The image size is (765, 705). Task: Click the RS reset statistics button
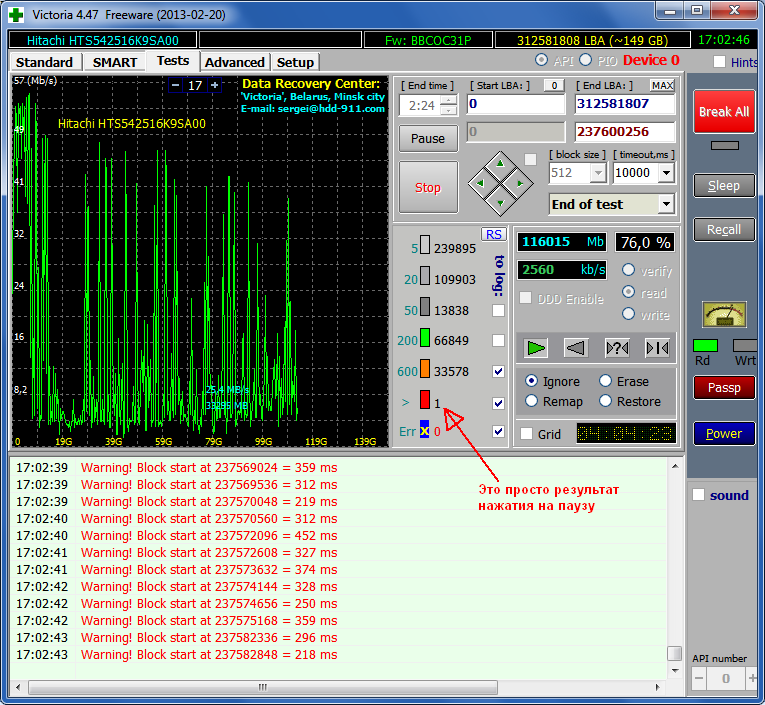pyautogui.click(x=493, y=234)
